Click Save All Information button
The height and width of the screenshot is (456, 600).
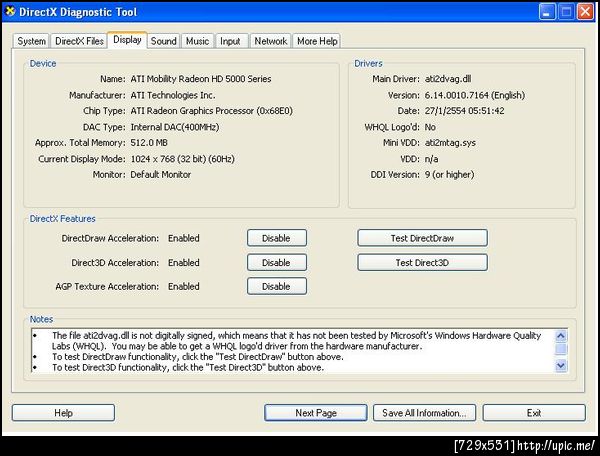pos(424,413)
